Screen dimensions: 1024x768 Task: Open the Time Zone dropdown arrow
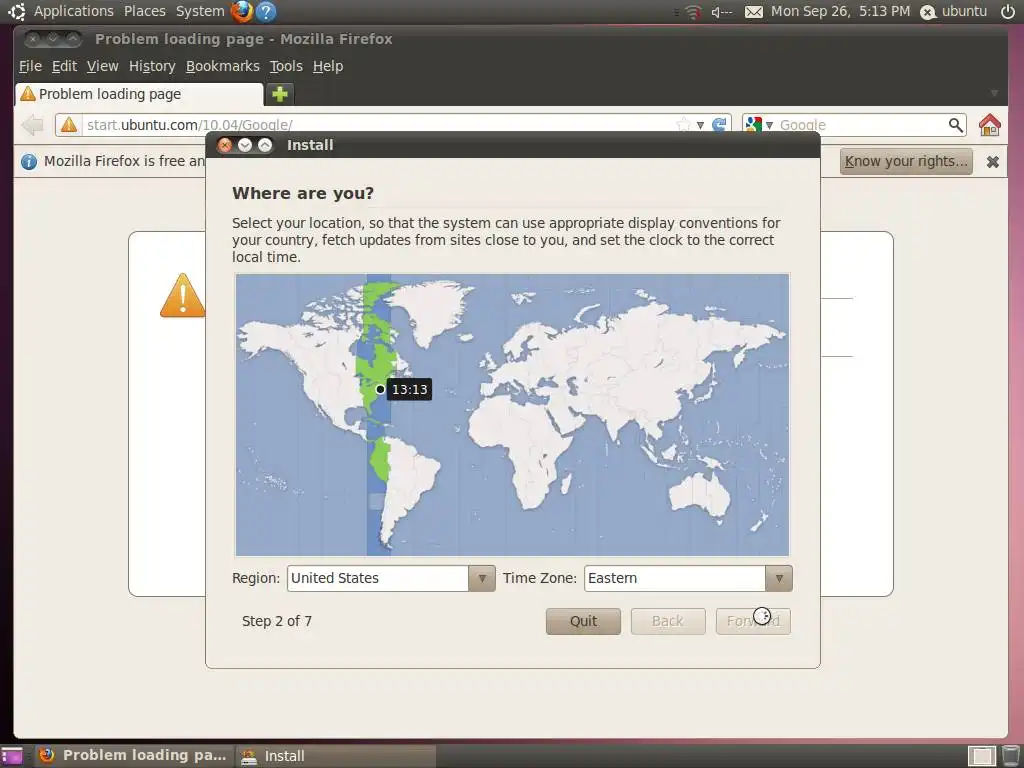click(778, 578)
